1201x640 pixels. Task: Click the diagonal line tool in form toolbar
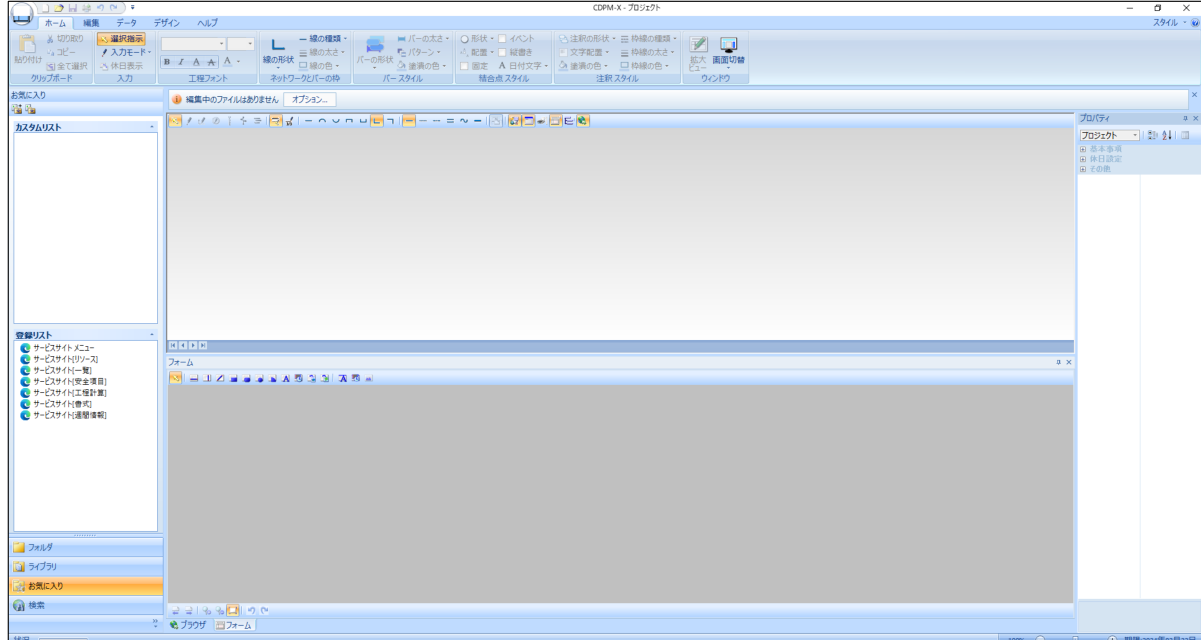click(x=220, y=377)
